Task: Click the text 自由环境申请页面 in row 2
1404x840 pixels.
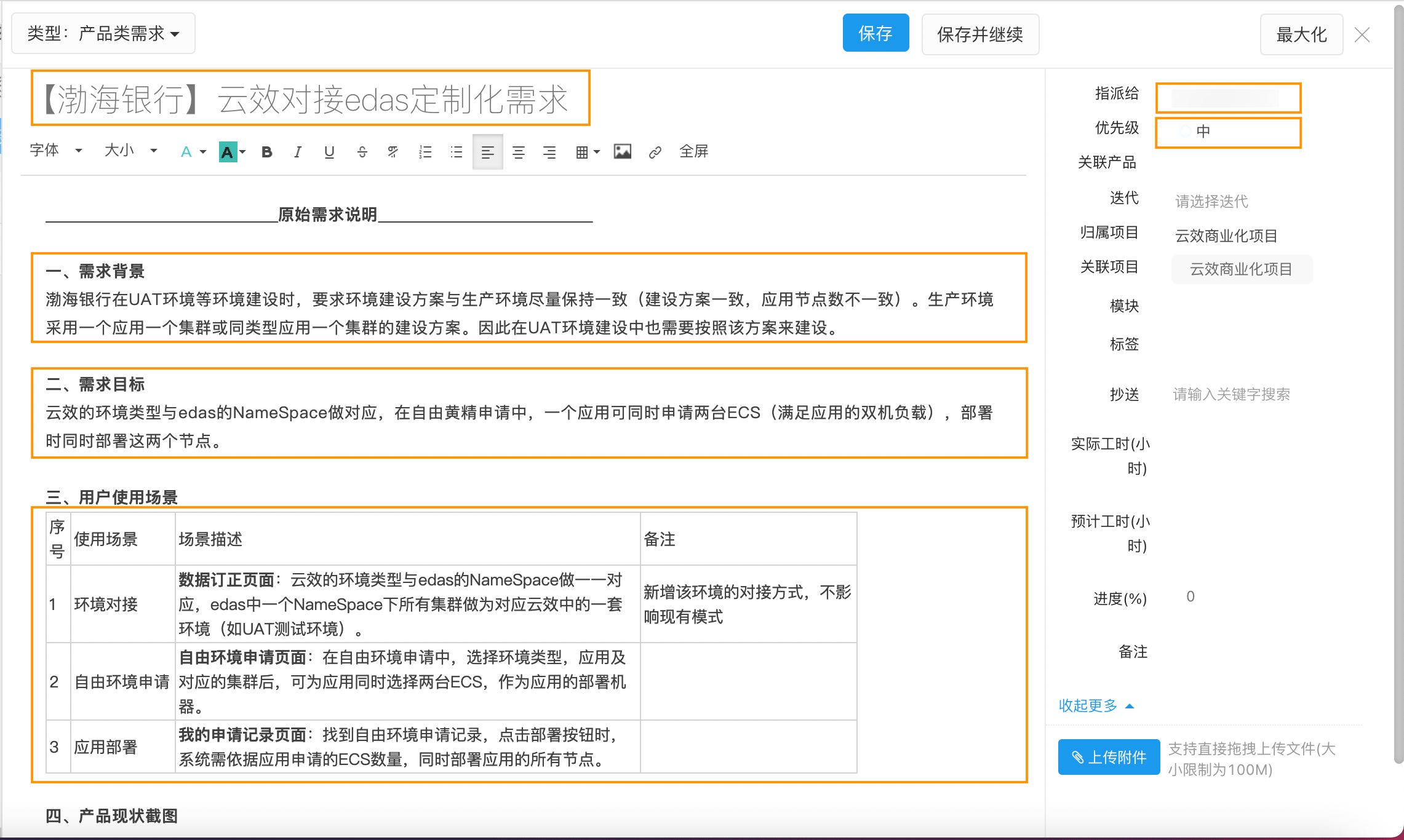Action: coord(242,657)
